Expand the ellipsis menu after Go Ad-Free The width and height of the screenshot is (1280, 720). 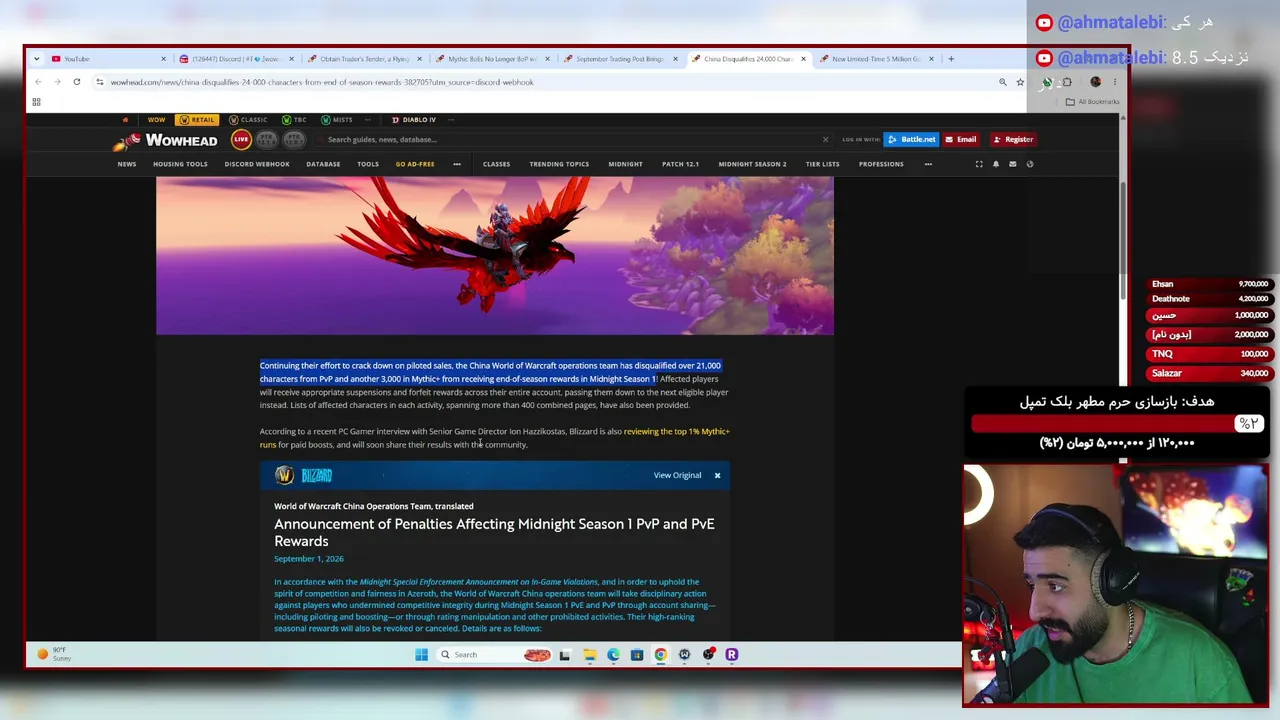457,164
